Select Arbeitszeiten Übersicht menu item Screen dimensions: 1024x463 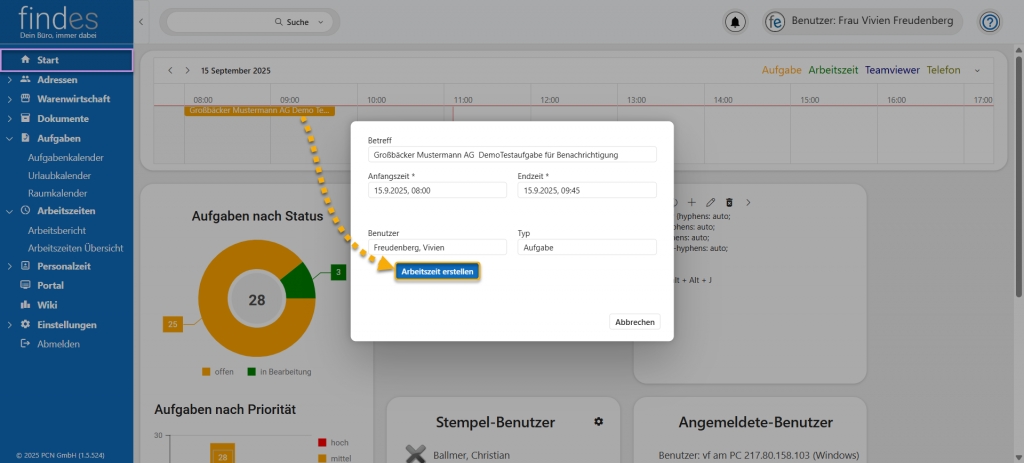[x=75, y=248]
